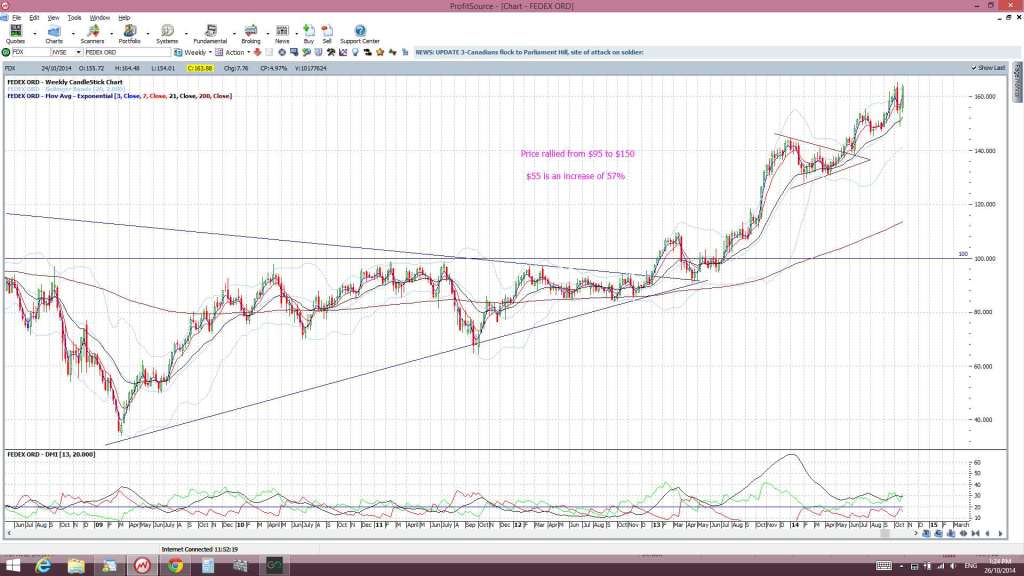The width and height of the screenshot is (1024, 576).
Task: Open the Systems toolbar button
Action: pos(167,34)
